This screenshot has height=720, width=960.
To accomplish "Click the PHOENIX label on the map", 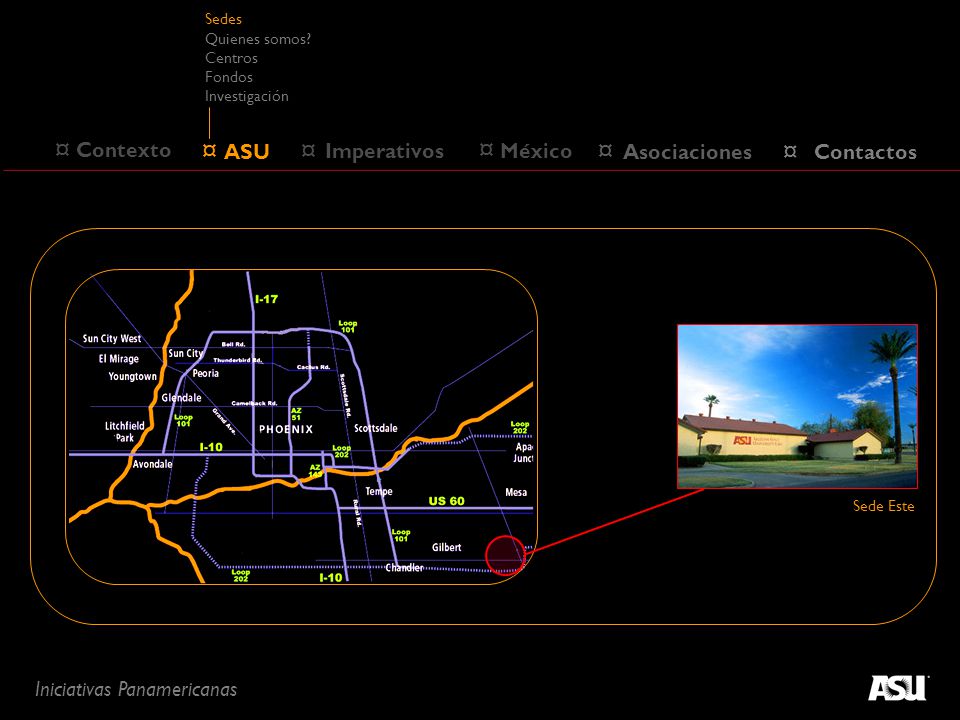I will pyautogui.click(x=286, y=429).
